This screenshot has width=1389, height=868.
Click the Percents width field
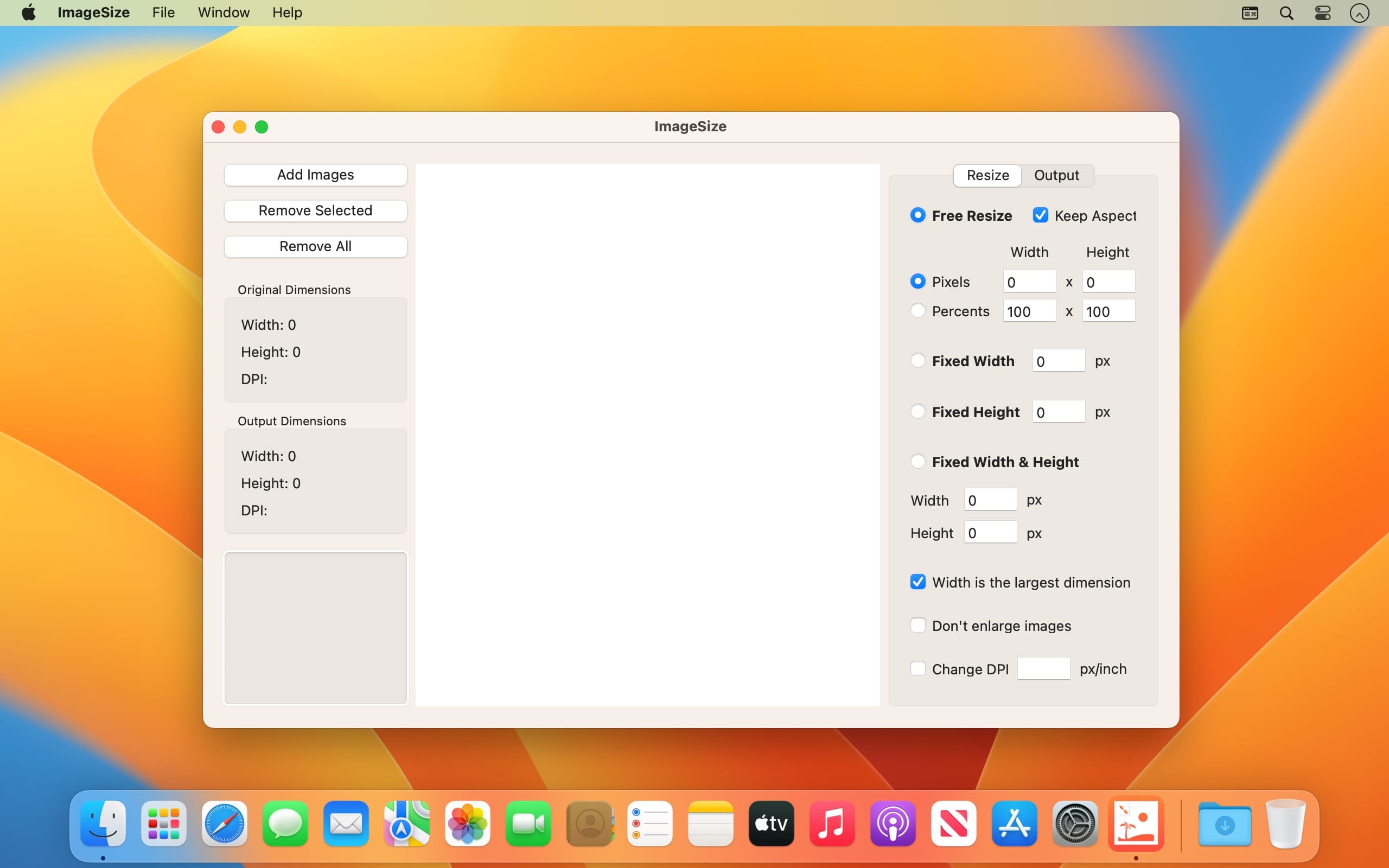(1029, 310)
